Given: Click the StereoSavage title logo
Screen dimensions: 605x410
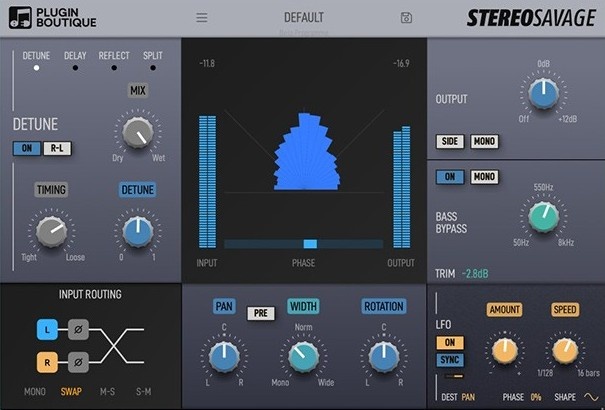Looking at the screenshot, I should point(531,18).
